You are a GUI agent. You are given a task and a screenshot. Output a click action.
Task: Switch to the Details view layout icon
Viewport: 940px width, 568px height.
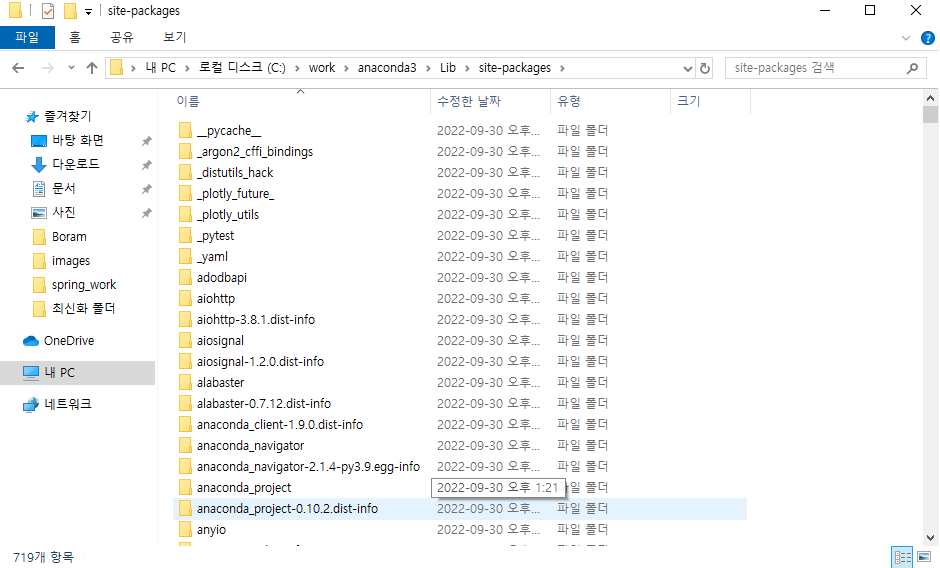coord(902,557)
